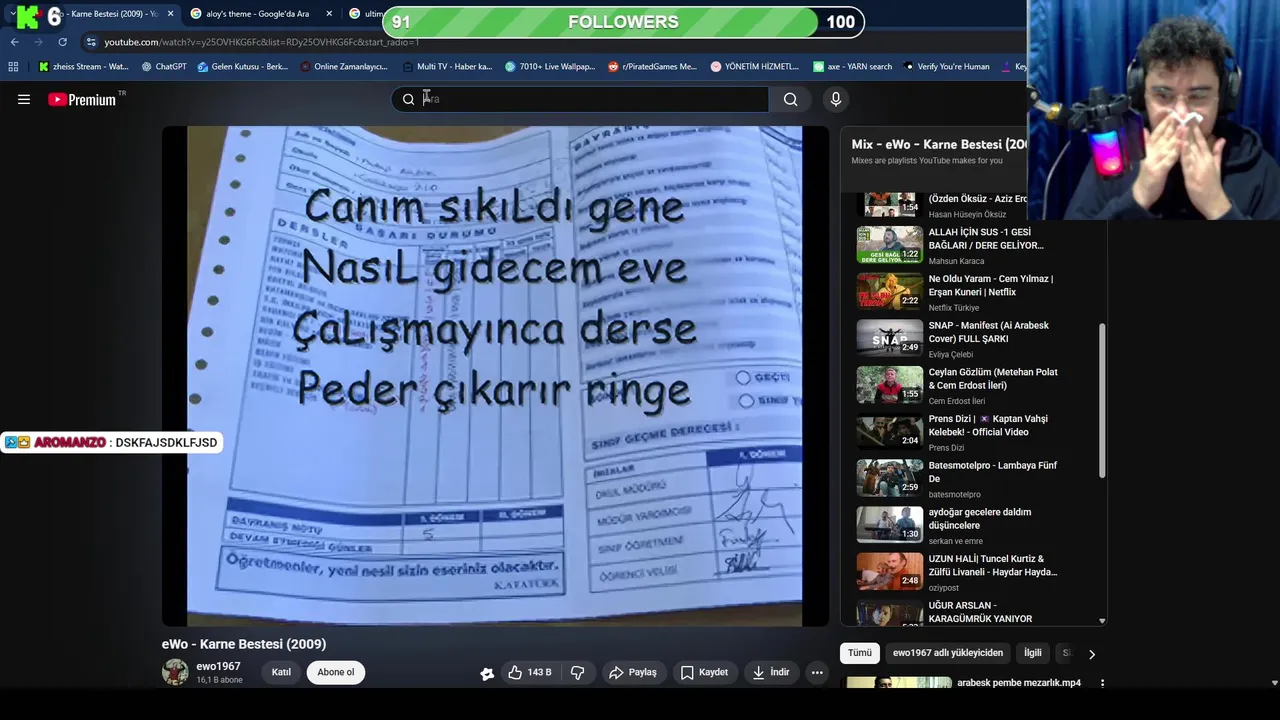Select the Tümü filter chip
The image size is (1280, 720).
click(860, 653)
